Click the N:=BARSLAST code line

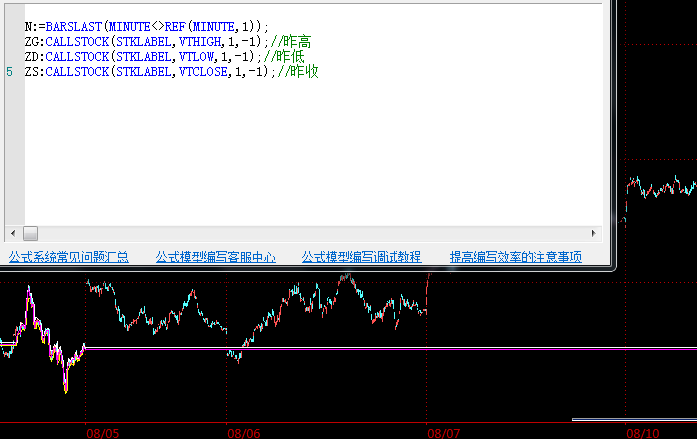pyautogui.click(x=147, y=27)
